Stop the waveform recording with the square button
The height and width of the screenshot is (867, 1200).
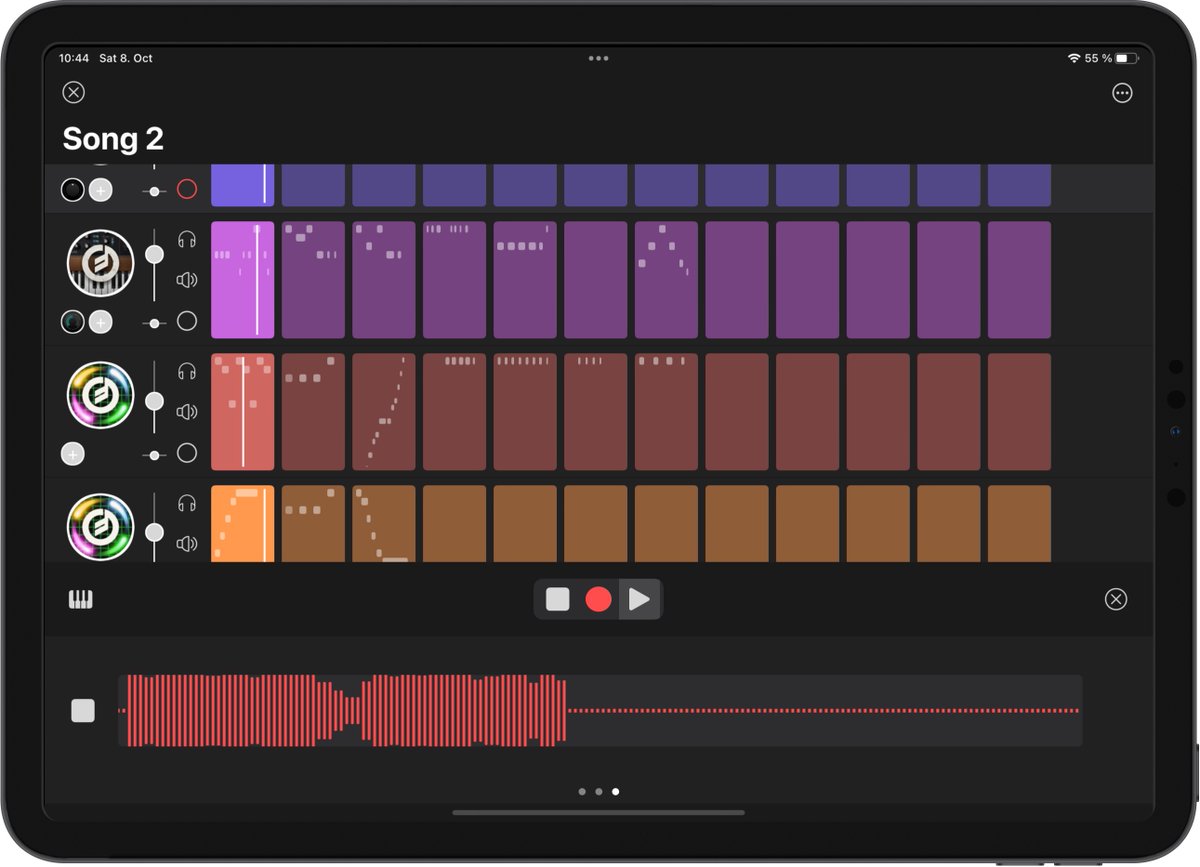pyautogui.click(x=83, y=711)
